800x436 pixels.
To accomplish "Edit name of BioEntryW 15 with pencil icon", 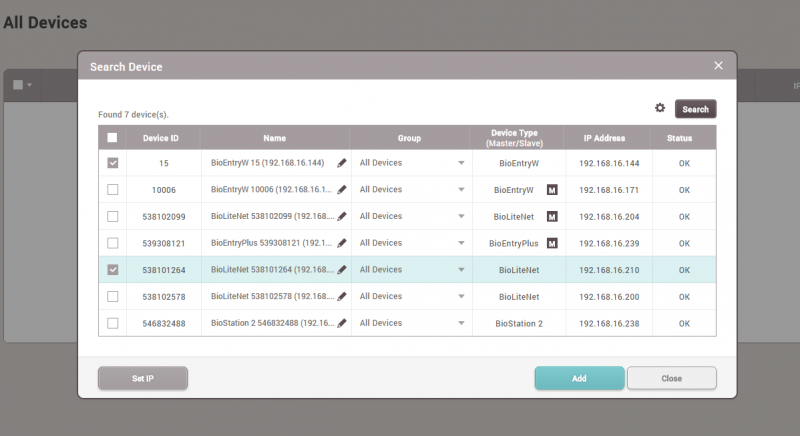I will pyautogui.click(x=342, y=162).
